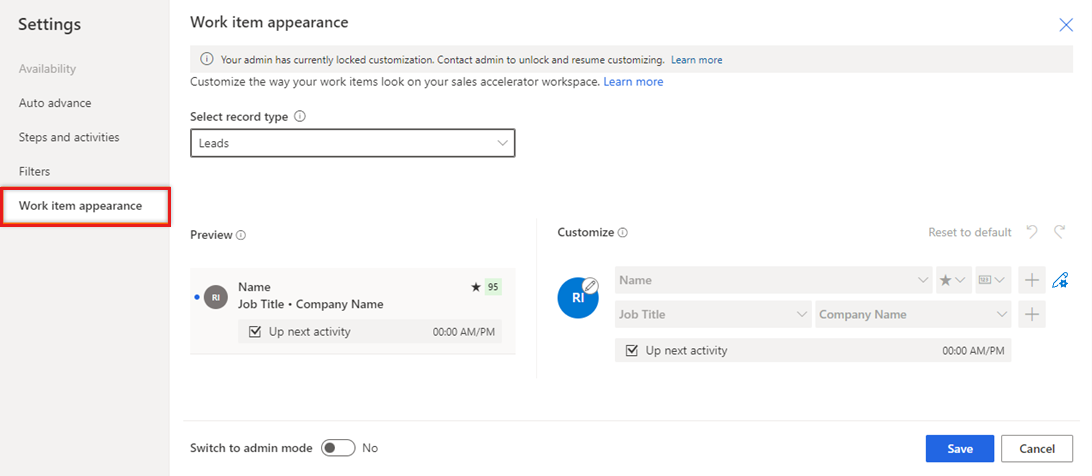
Task: Open the Leads record type dropdown
Action: tap(352, 143)
